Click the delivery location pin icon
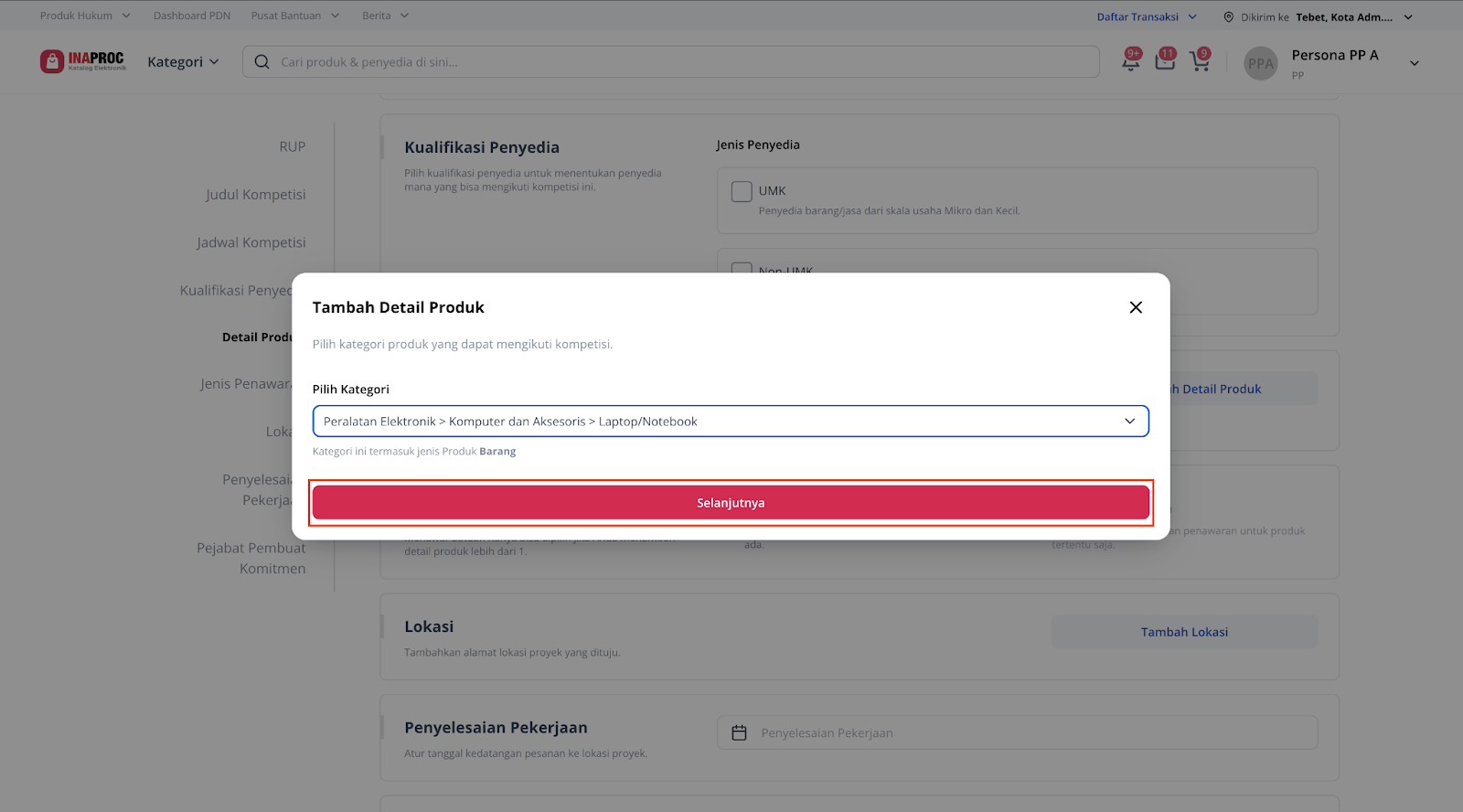Screen dimensions: 1463x812 [1228, 17]
